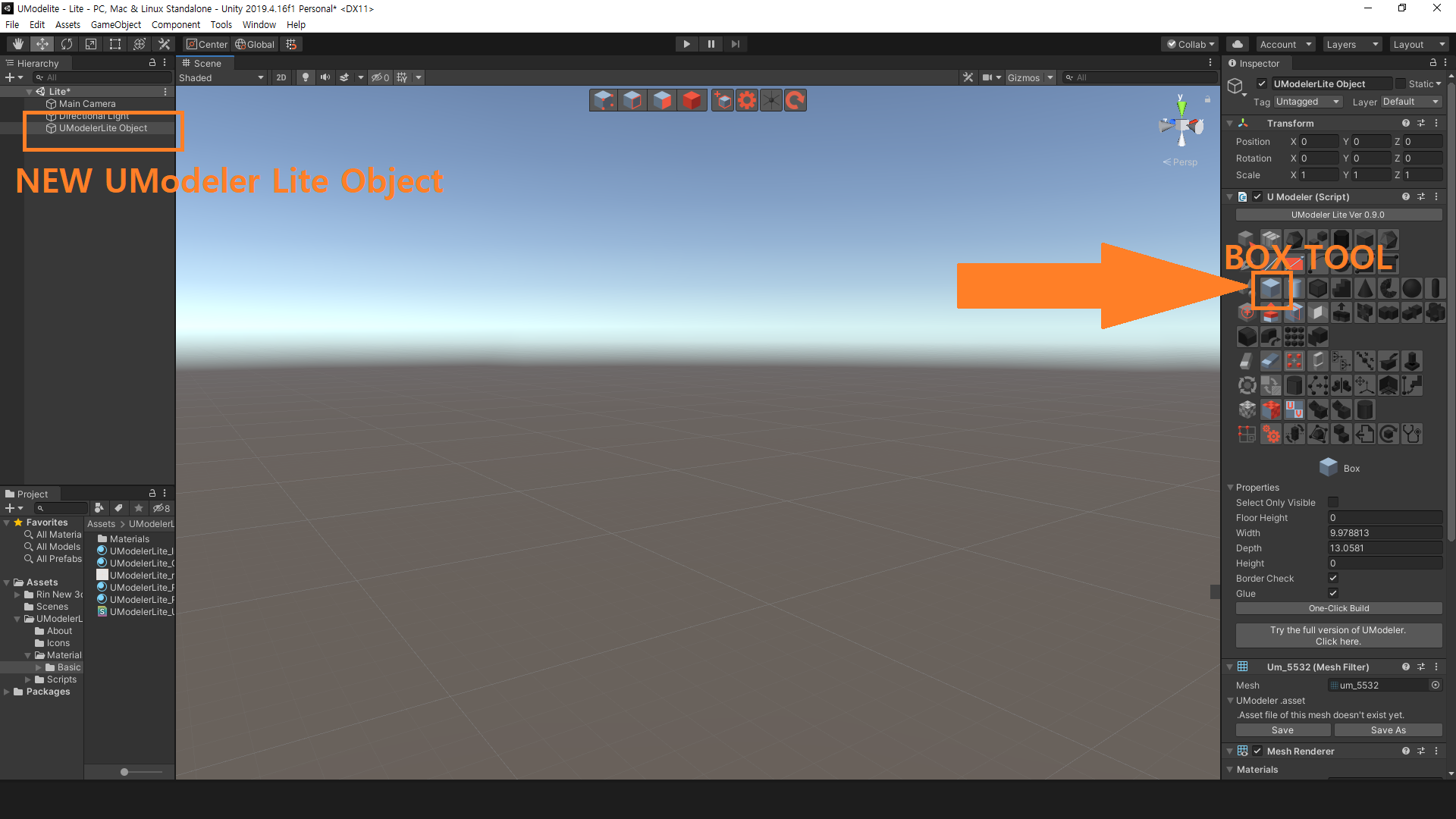Enable Select Only Visible checkbox
Viewport: 1456px width, 819px height.
tap(1333, 502)
